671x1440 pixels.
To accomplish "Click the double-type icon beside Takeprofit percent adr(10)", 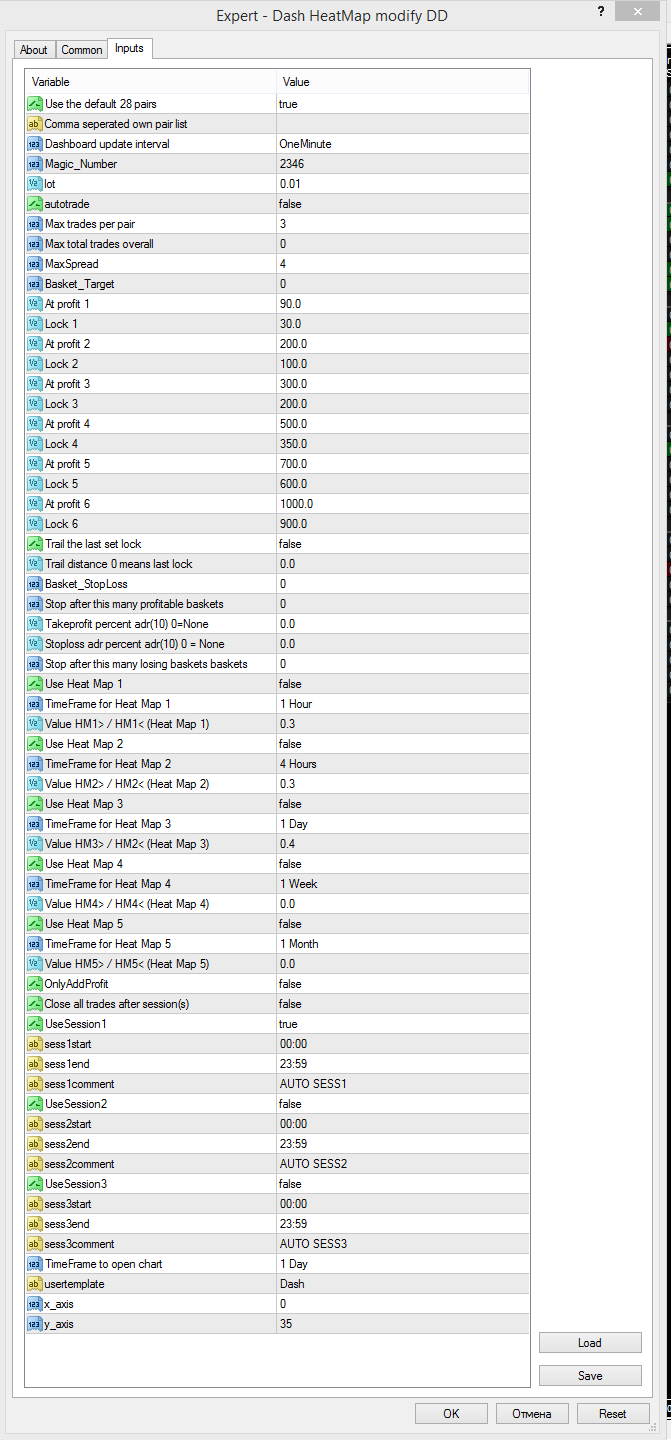I will pos(35,624).
